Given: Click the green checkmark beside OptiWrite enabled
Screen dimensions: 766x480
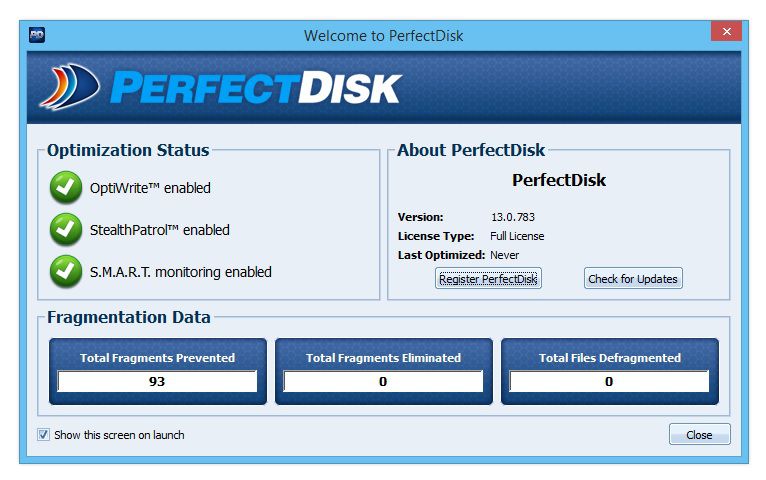Looking at the screenshot, I should point(66,187).
